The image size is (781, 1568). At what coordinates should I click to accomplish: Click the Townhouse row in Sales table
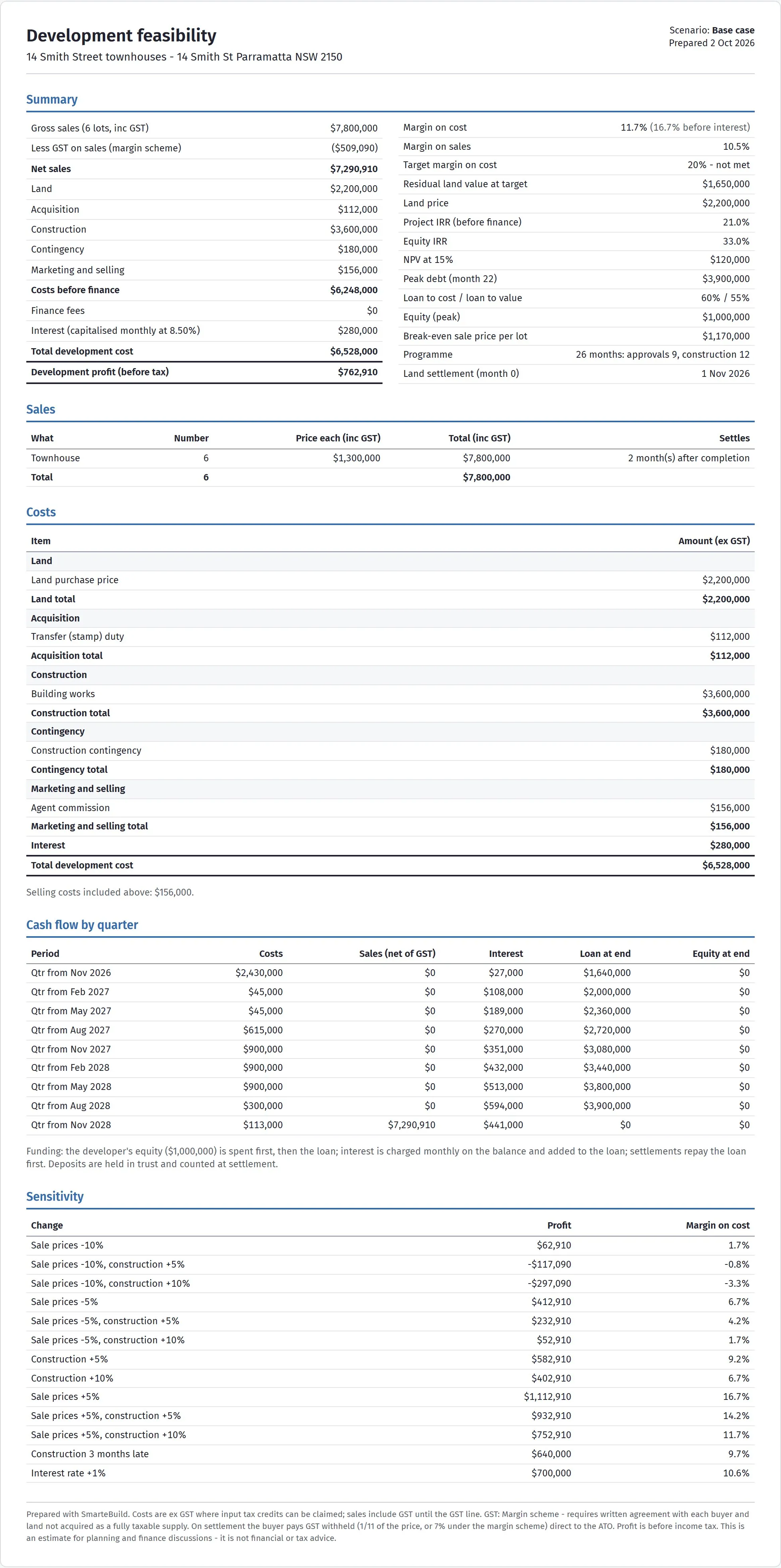(390, 459)
